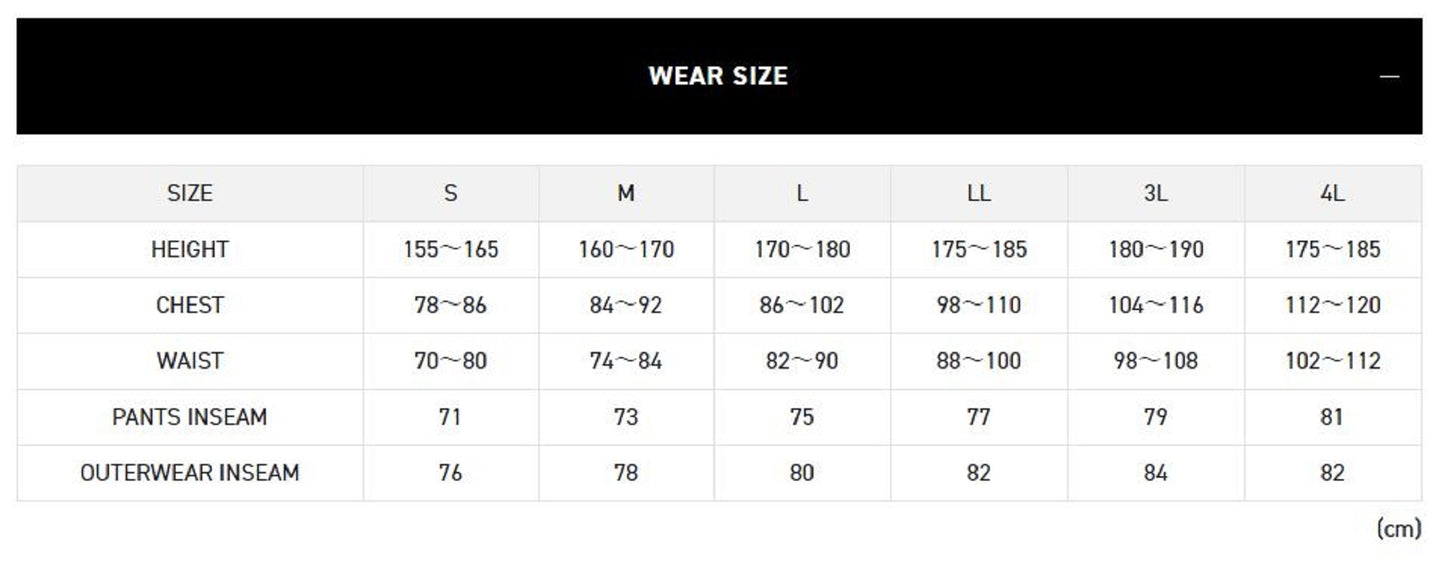Image resolution: width=1445 pixels, height=576 pixels.
Task: Select the 3L size column header
Action: [1155, 194]
